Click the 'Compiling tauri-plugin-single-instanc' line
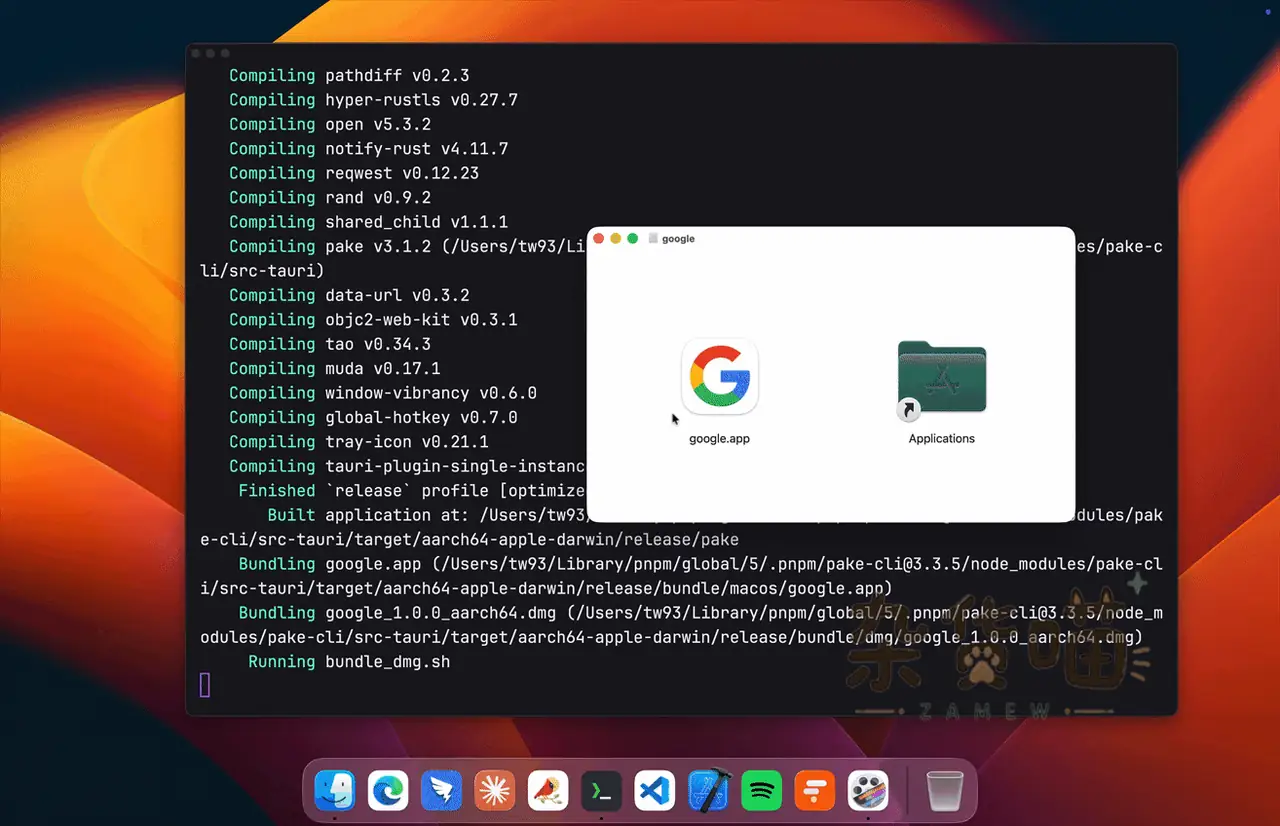The width and height of the screenshot is (1280, 826). [x=407, y=467]
